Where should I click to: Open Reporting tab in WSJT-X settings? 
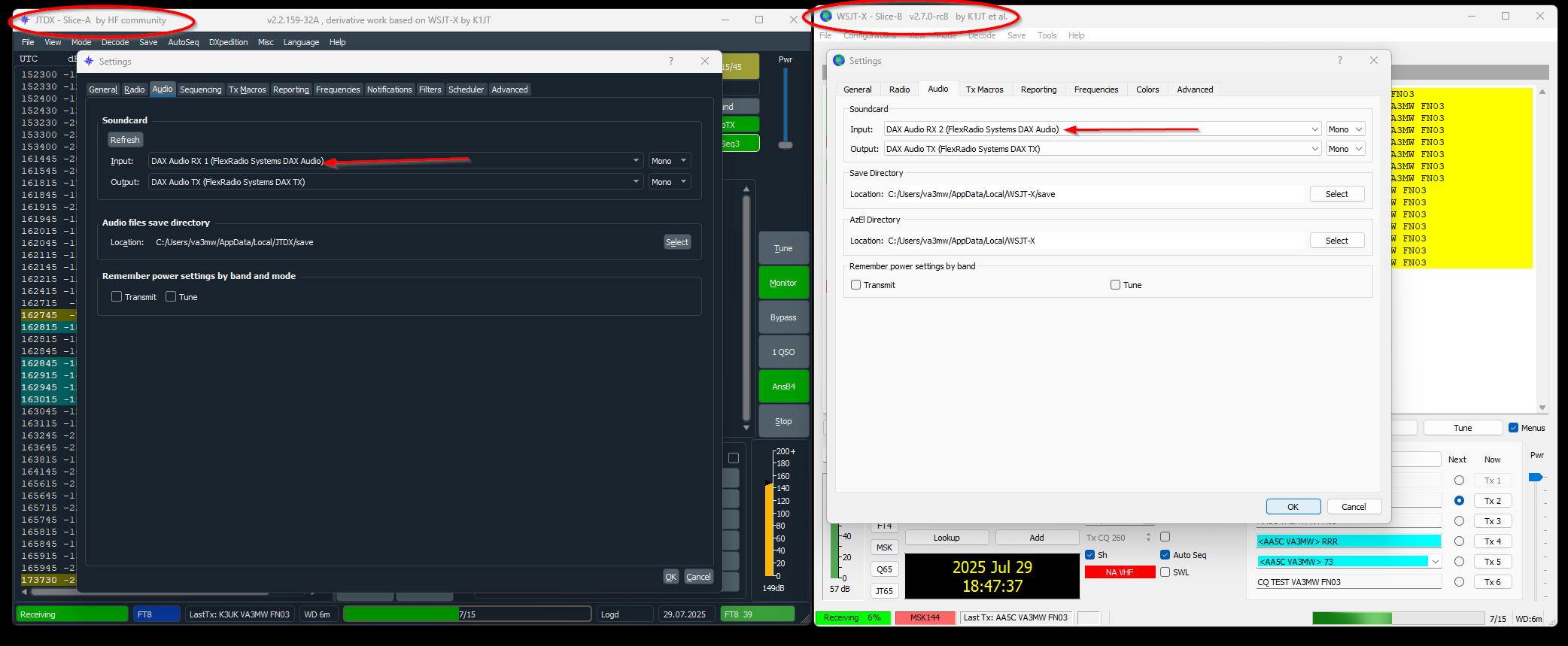pos(1039,89)
